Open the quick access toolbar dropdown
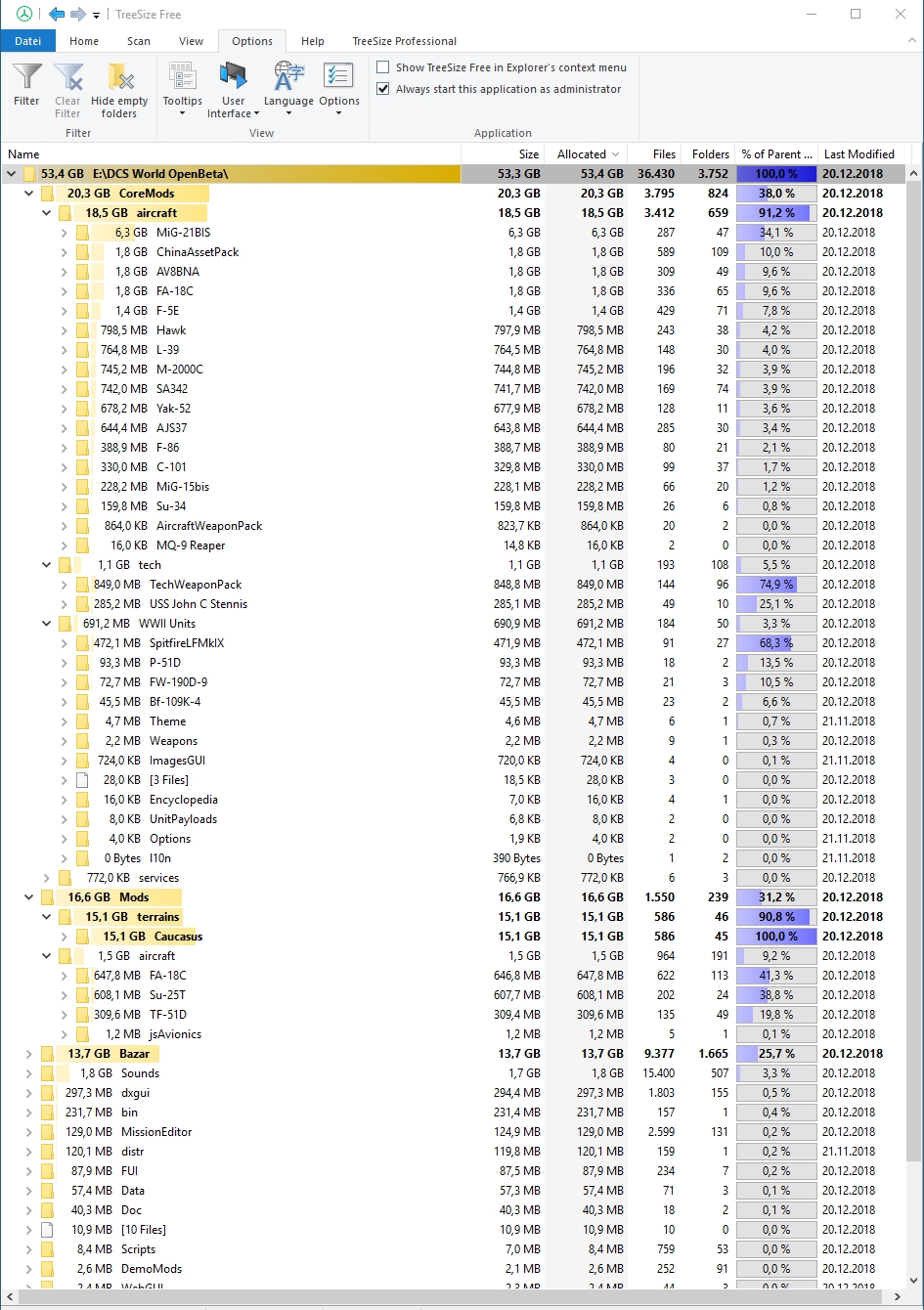924x1310 pixels. pos(96,15)
